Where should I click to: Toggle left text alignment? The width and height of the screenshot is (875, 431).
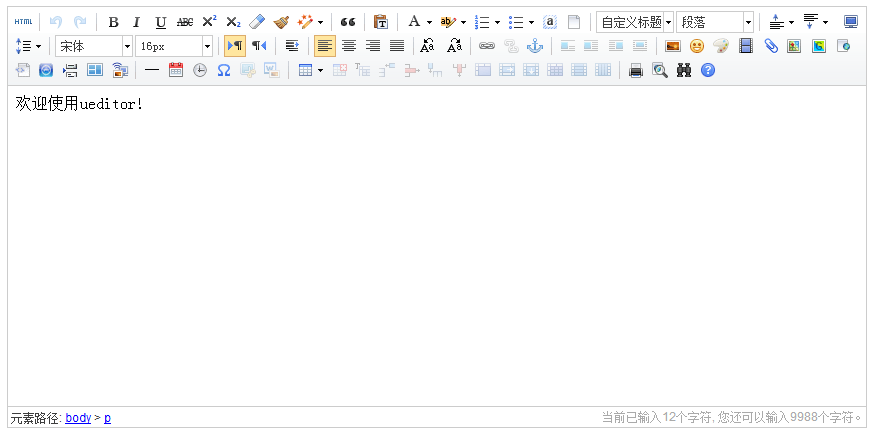(325, 46)
